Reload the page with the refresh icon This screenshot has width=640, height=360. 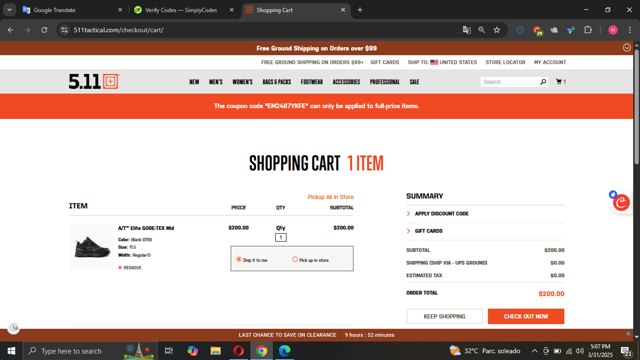click(x=44, y=30)
